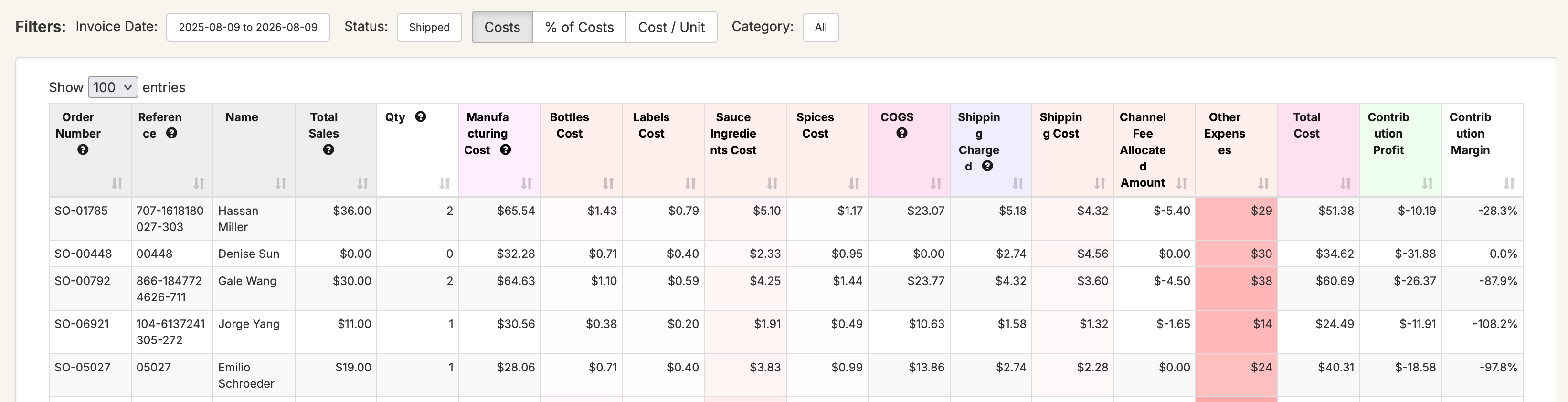The height and width of the screenshot is (402, 1568).
Task: Open Manufacturing Cost help icon
Action: [x=505, y=150]
